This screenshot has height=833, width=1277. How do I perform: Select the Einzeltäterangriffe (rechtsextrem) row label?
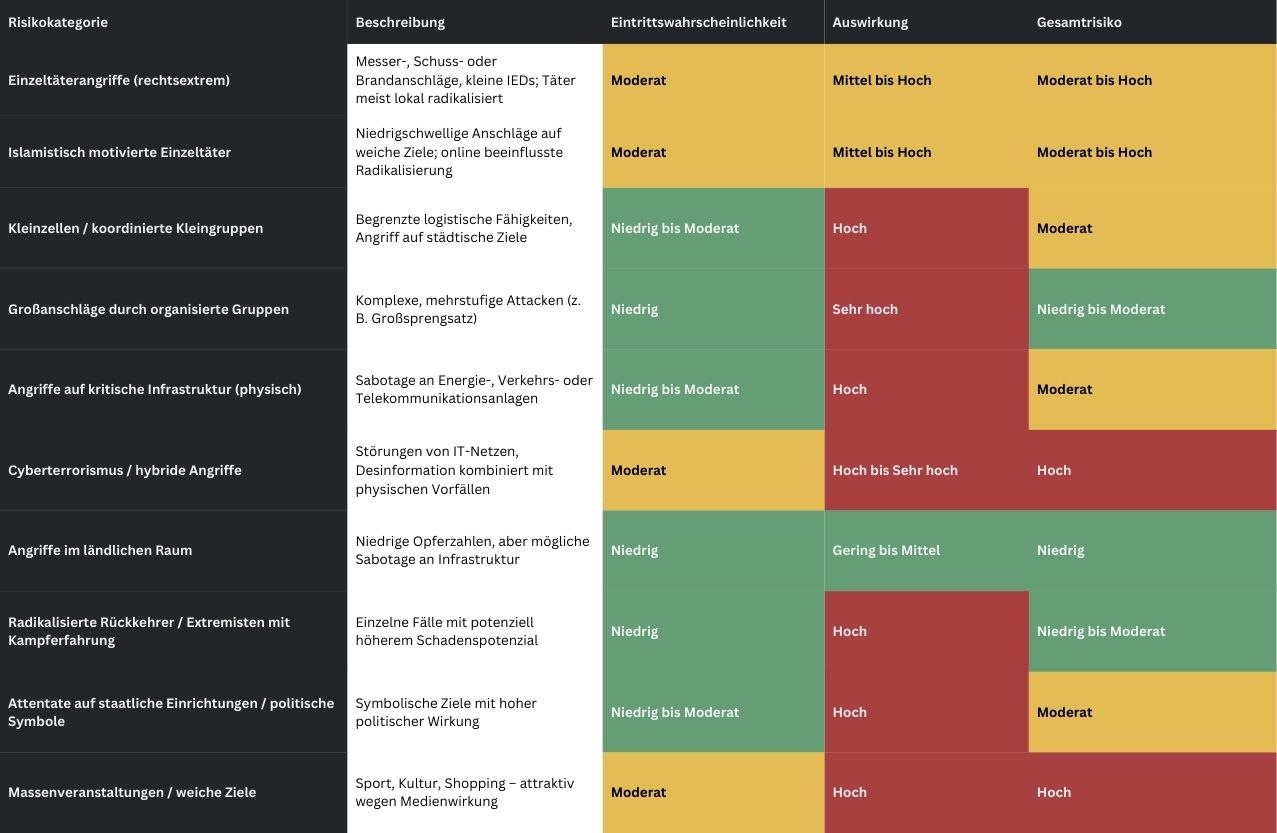click(x=119, y=80)
